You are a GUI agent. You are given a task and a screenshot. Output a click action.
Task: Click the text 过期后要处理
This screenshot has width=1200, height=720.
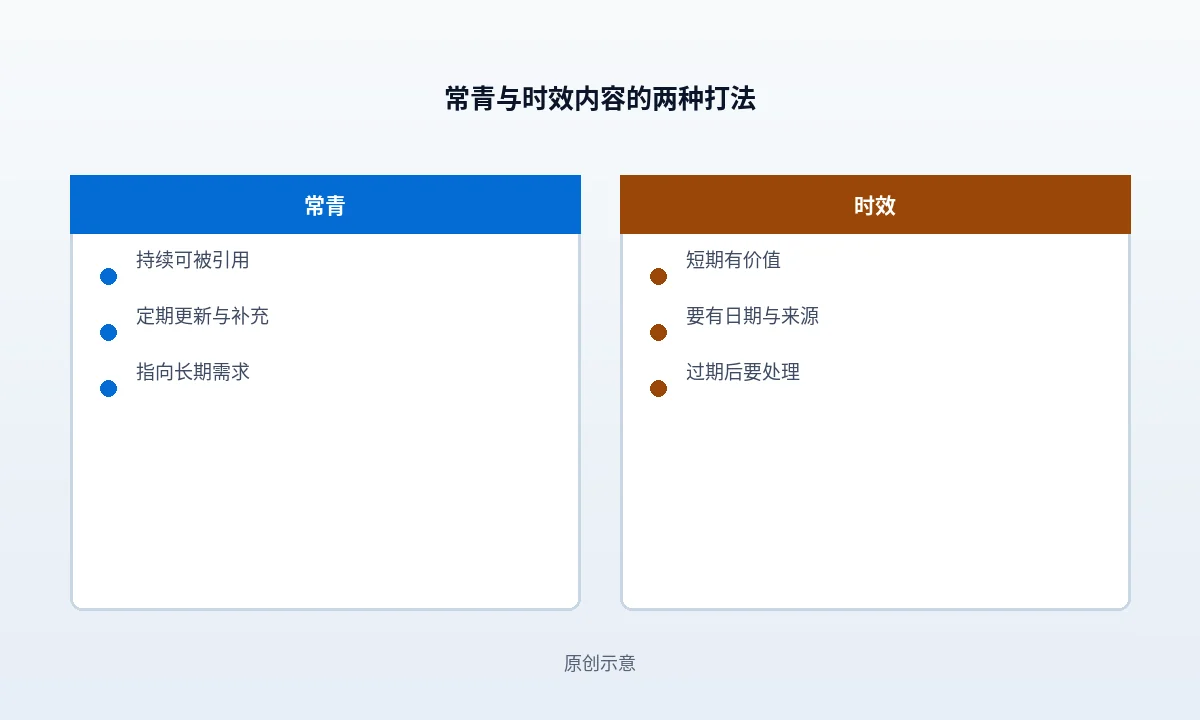pyautogui.click(x=743, y=372)
